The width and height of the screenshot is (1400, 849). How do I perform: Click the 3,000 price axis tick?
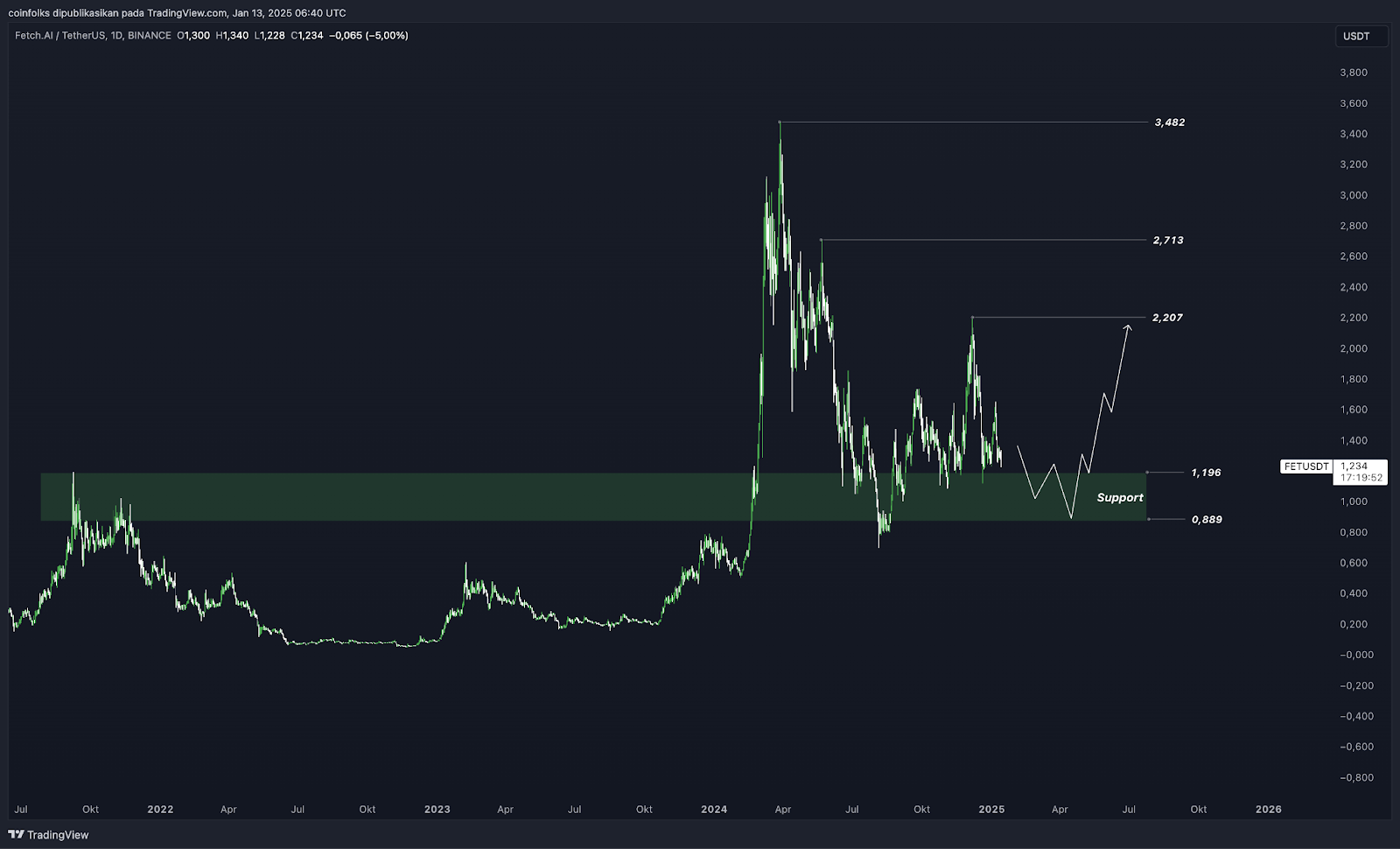[1354, 195]
